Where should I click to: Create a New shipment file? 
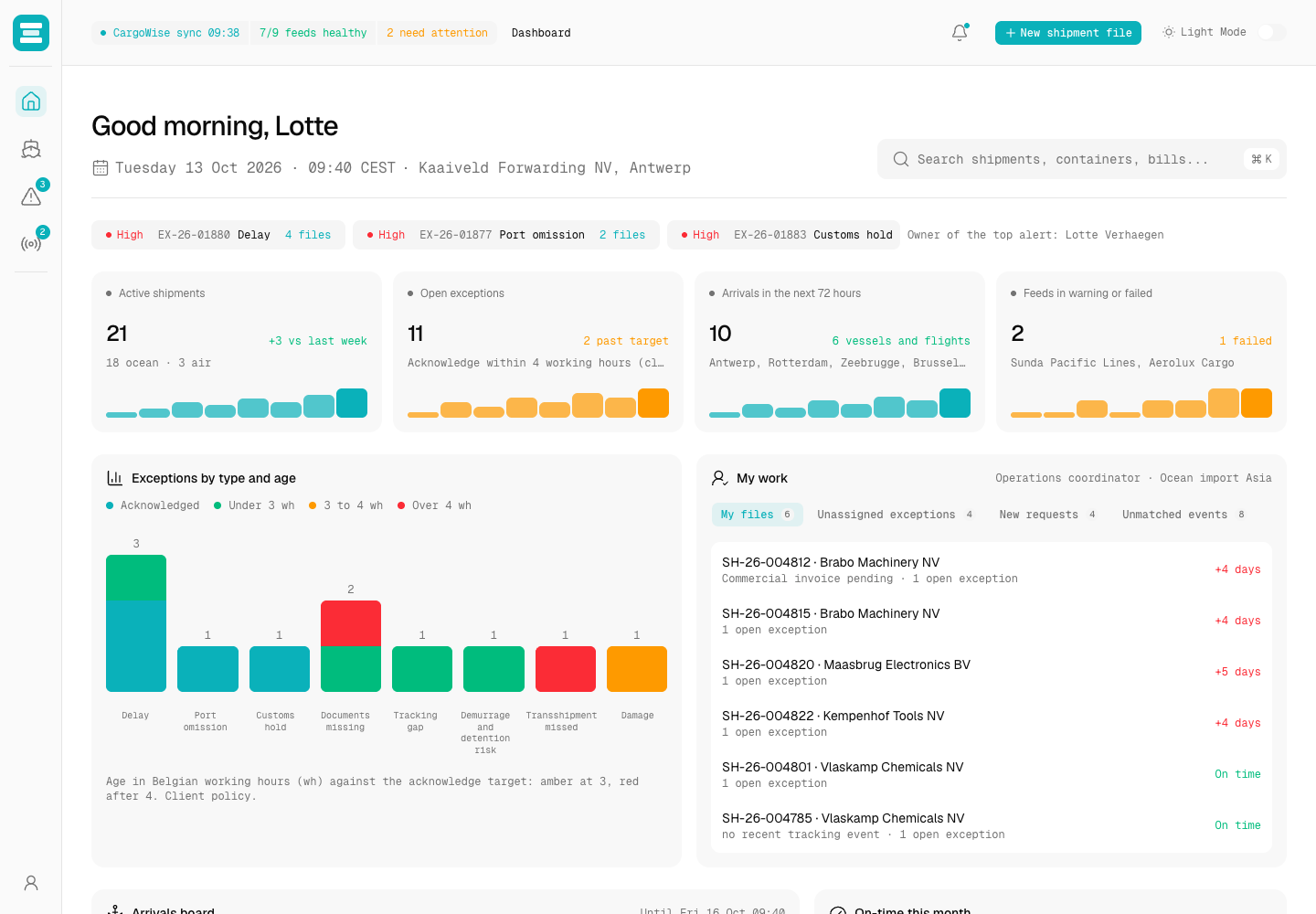pyautogui.click(x=1068, y=33)
